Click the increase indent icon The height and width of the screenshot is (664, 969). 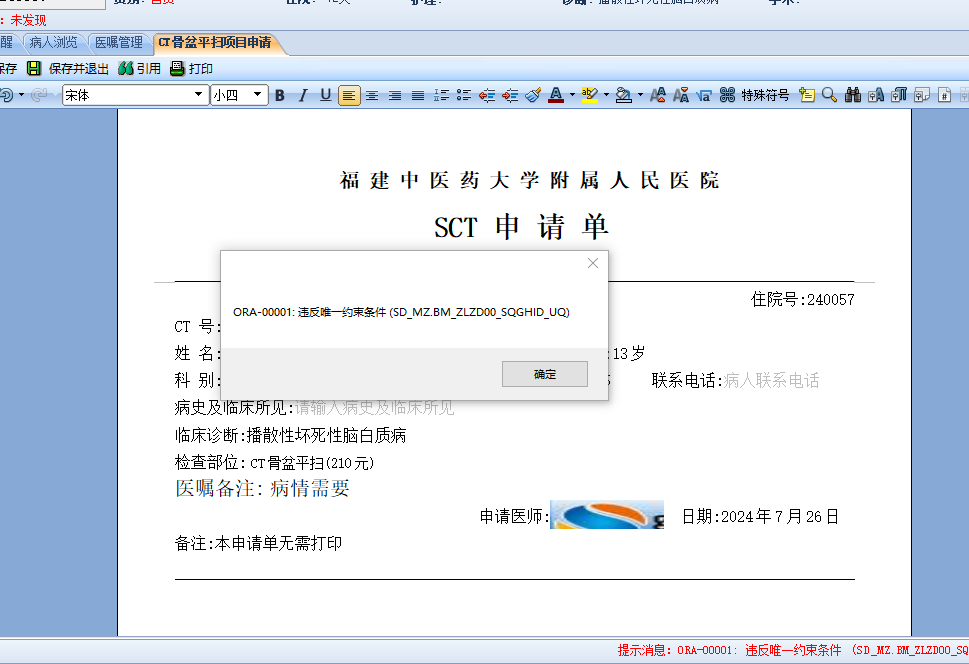pos(510,95)
